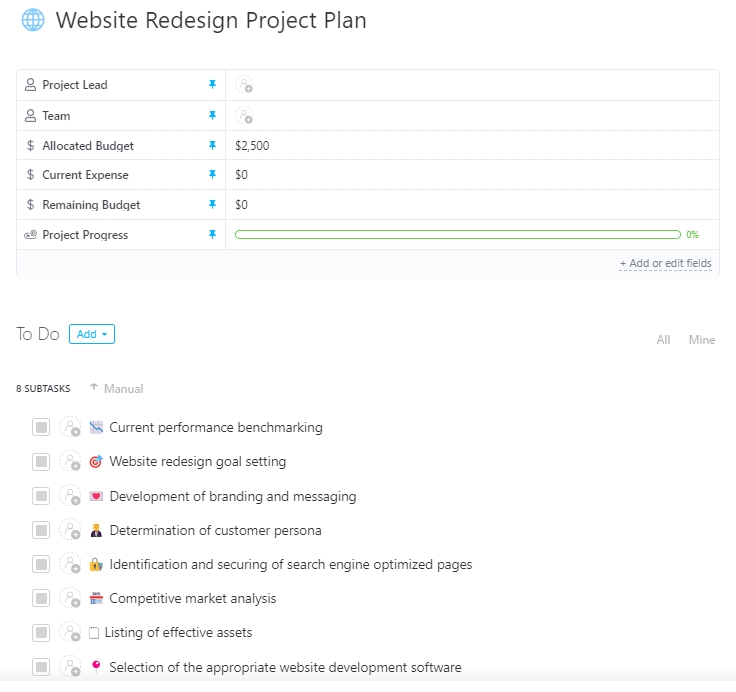Open Listing of effective assets subtask
This screenshot has height=692, width=736.
pos(178,632)
